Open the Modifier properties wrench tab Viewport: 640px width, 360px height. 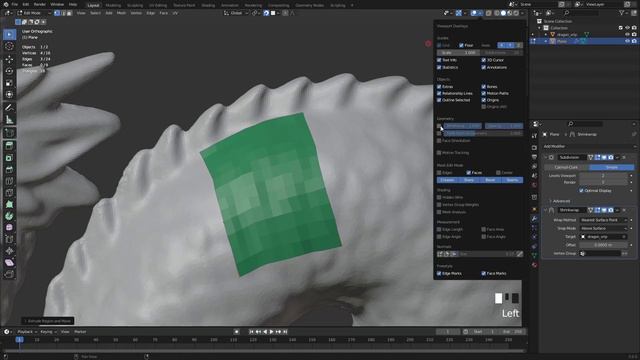[x=534, y=218]
